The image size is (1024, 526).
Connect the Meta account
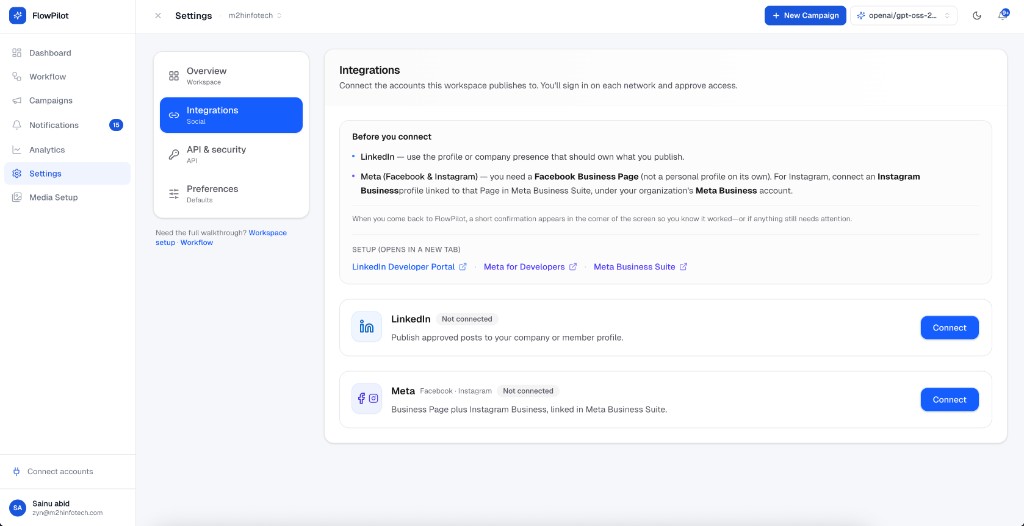click(x=950, y=399)
